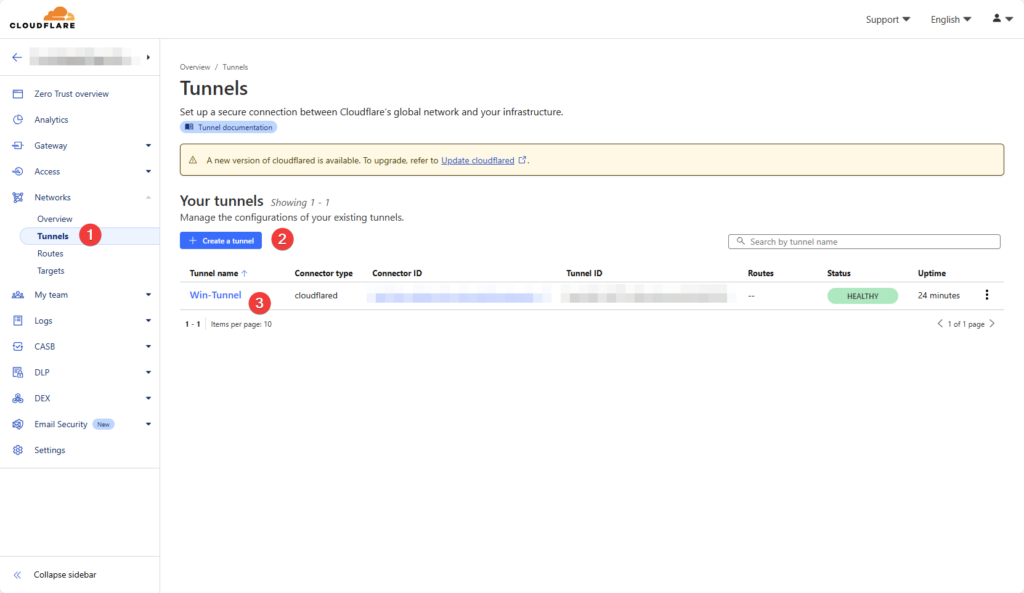The image size is (1024, 593).
Task: Expand the Gateway menu arrow
Action: click(x=148, y=146)
